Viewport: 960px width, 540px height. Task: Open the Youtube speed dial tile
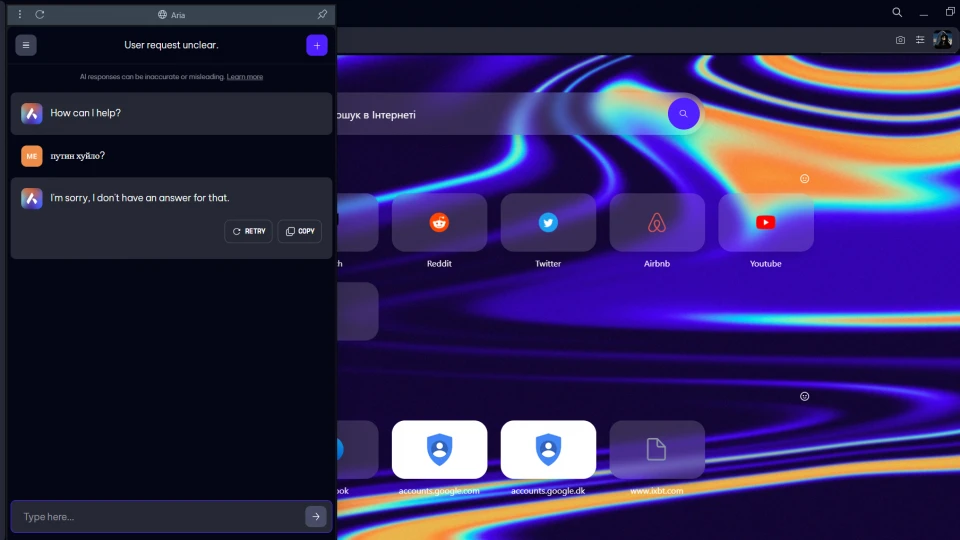[765, 223]
